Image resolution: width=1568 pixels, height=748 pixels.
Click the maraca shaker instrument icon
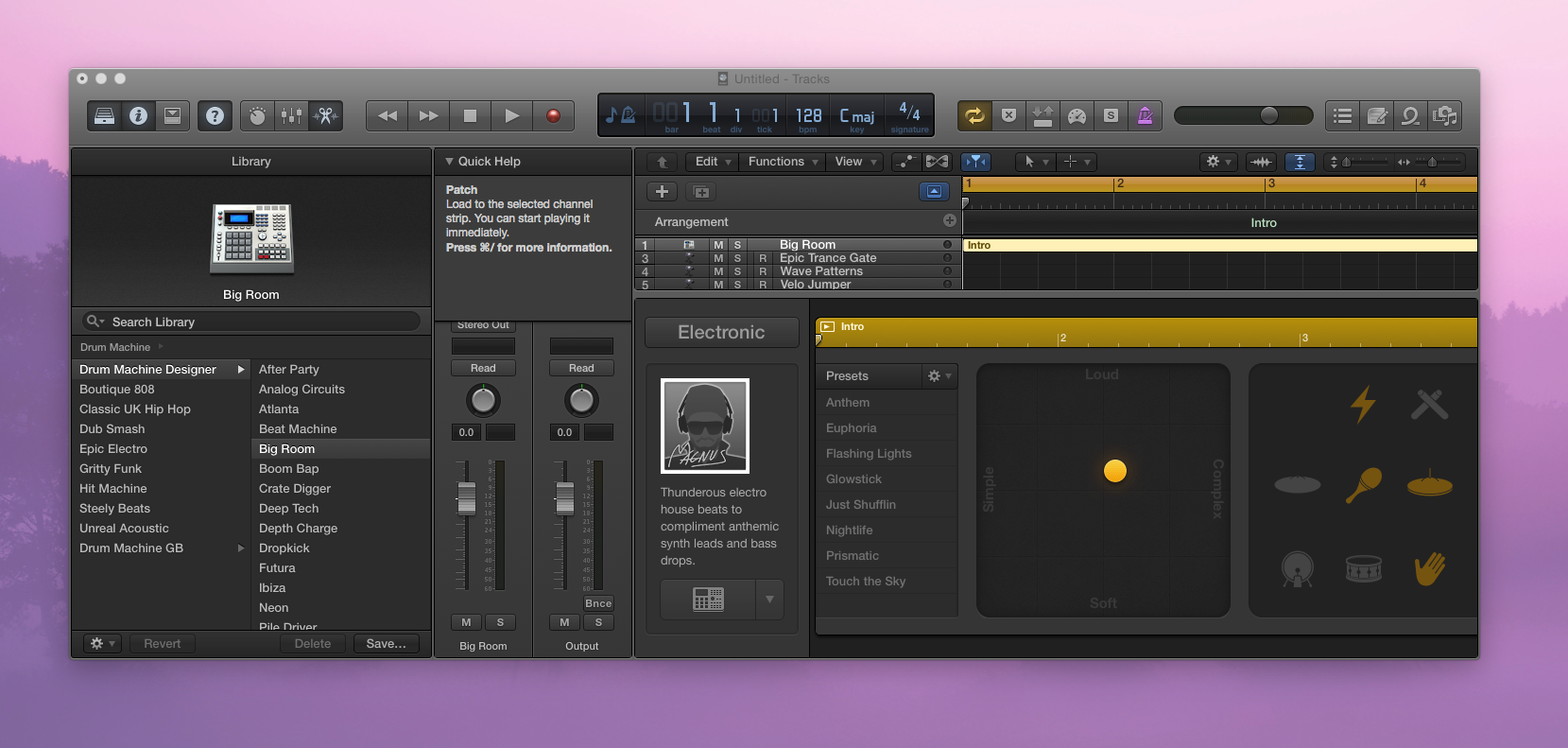(x=1362, y=485)
